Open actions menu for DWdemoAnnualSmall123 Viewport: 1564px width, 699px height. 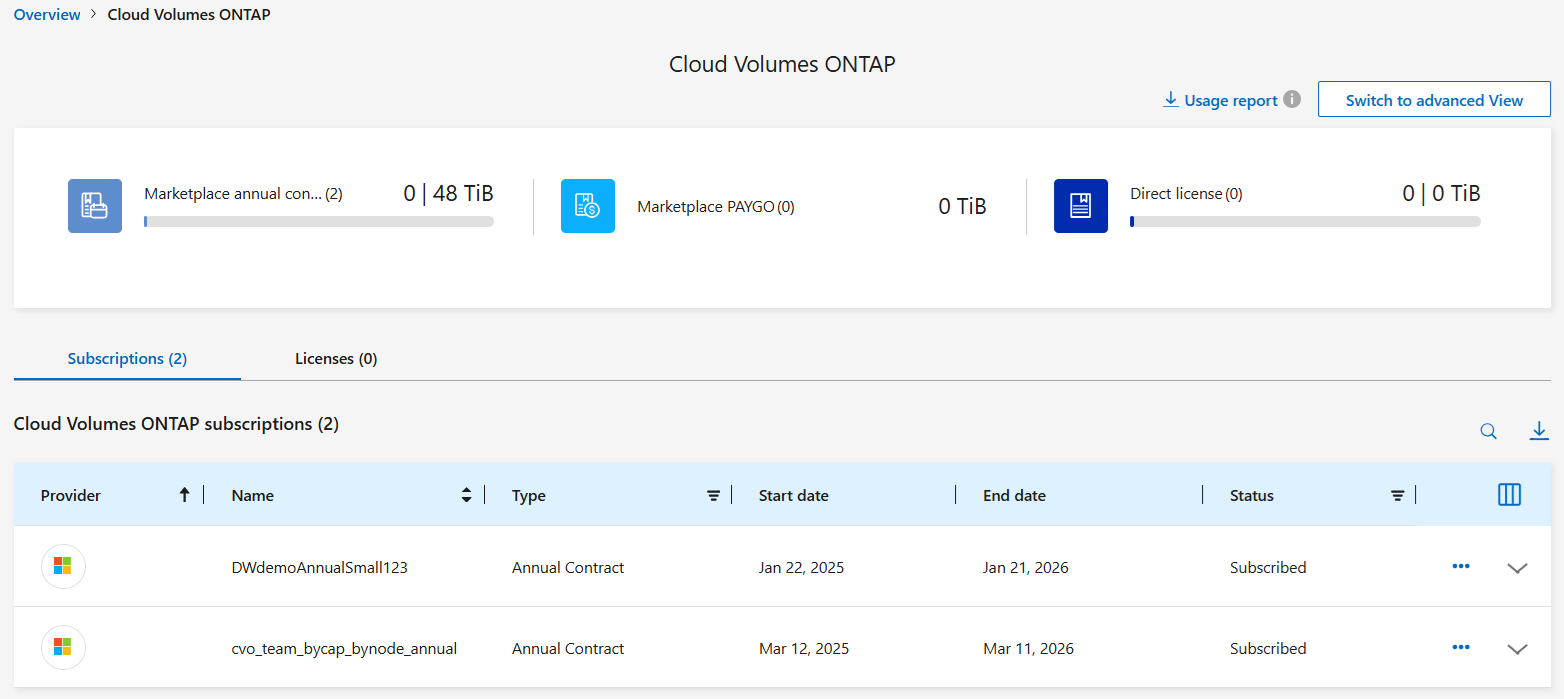(1461, 567)
